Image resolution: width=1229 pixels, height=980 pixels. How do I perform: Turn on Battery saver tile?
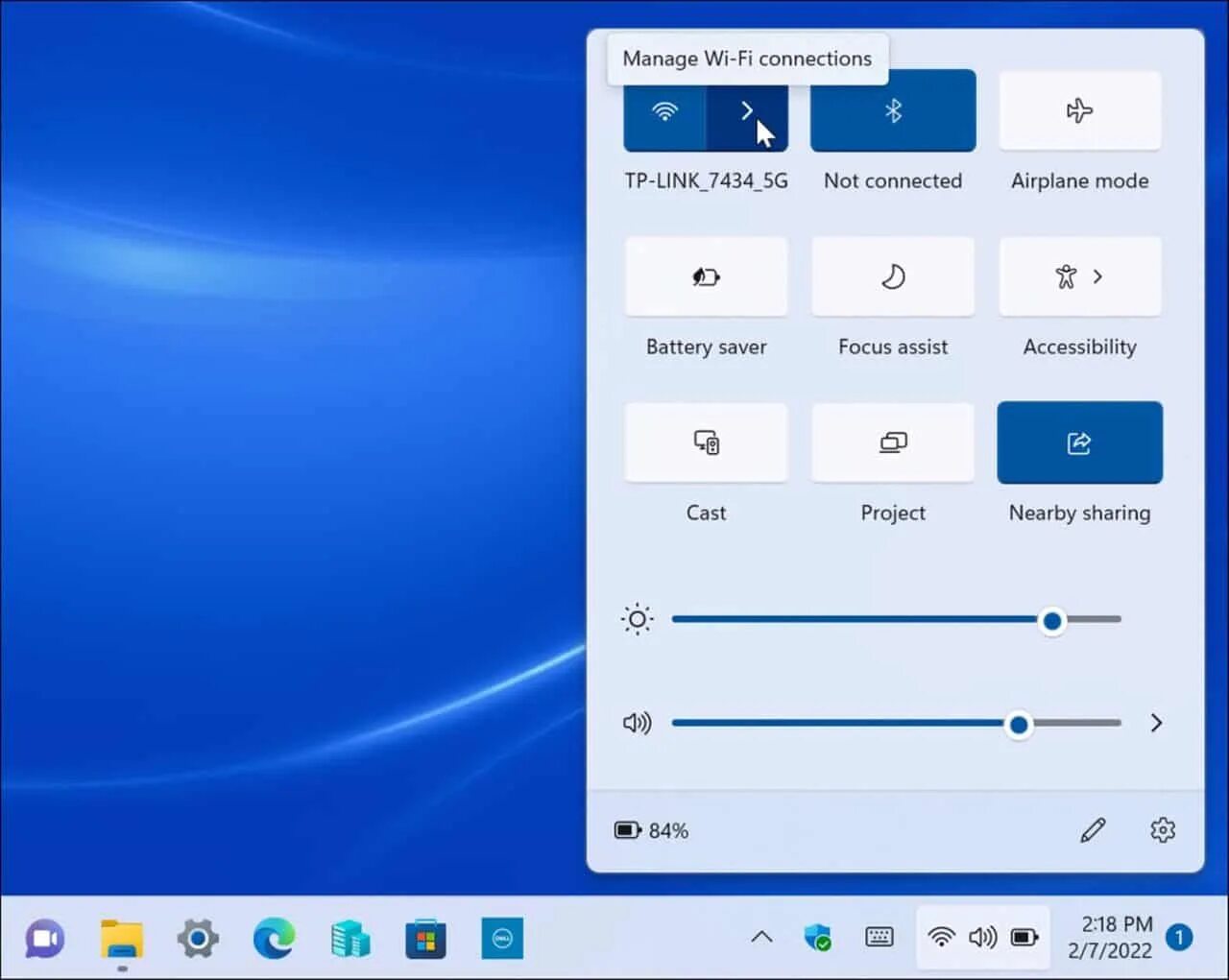click(707, 276)
